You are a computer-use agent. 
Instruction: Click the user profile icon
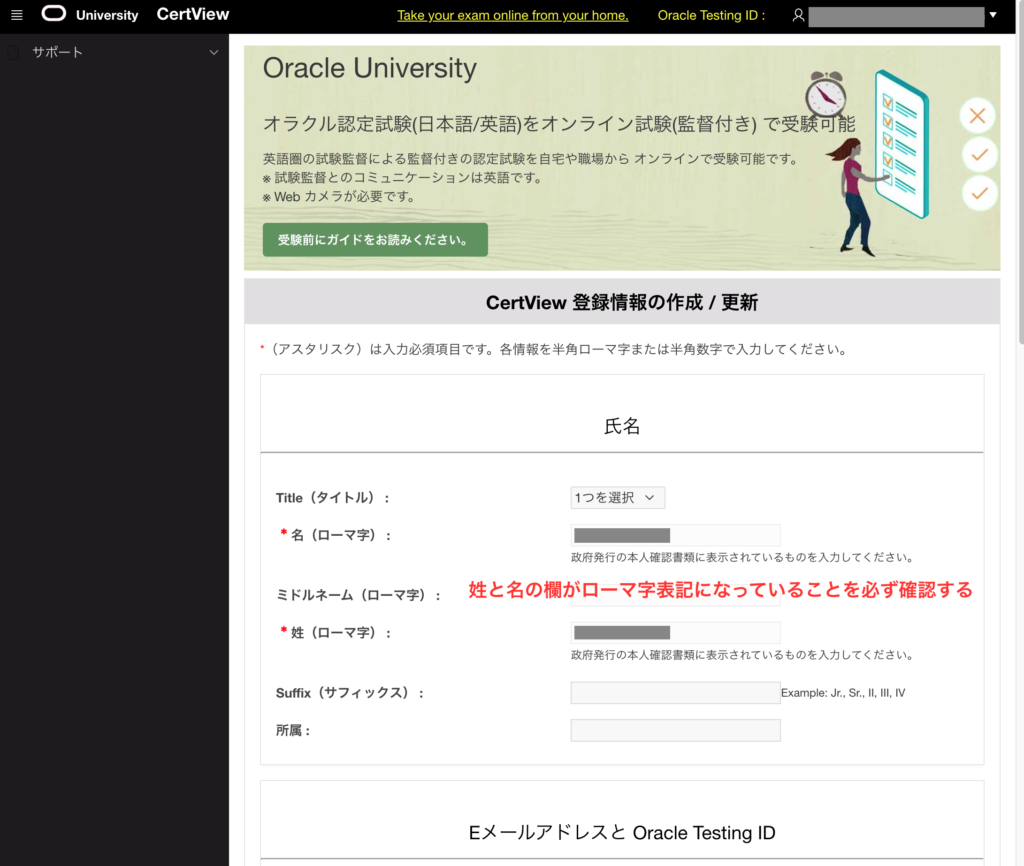tap(798, 15)
